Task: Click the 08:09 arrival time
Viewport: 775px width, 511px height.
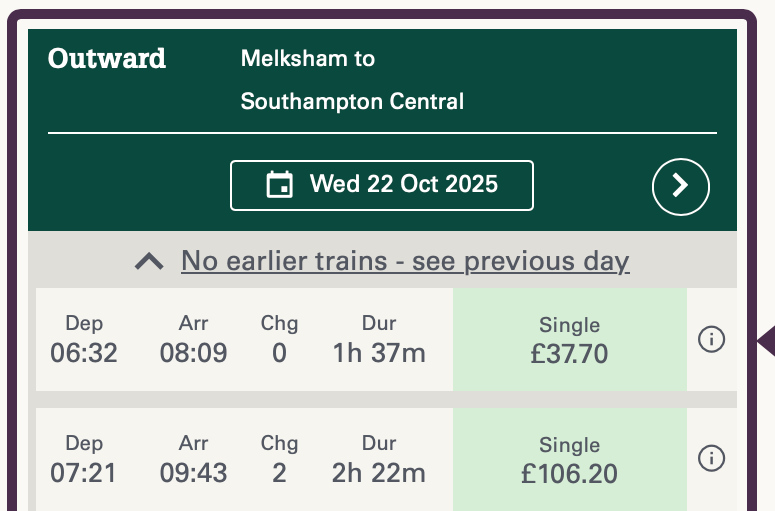Action: point(193,353)
